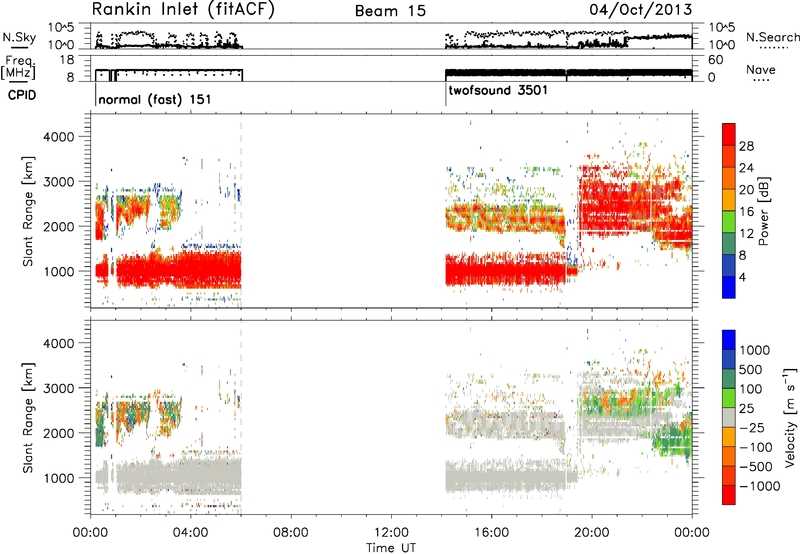The width and height of the screenshot is (800, 554).
Task: Click the "-500" velocity colorbar label
Action: [x=755, y=467]
